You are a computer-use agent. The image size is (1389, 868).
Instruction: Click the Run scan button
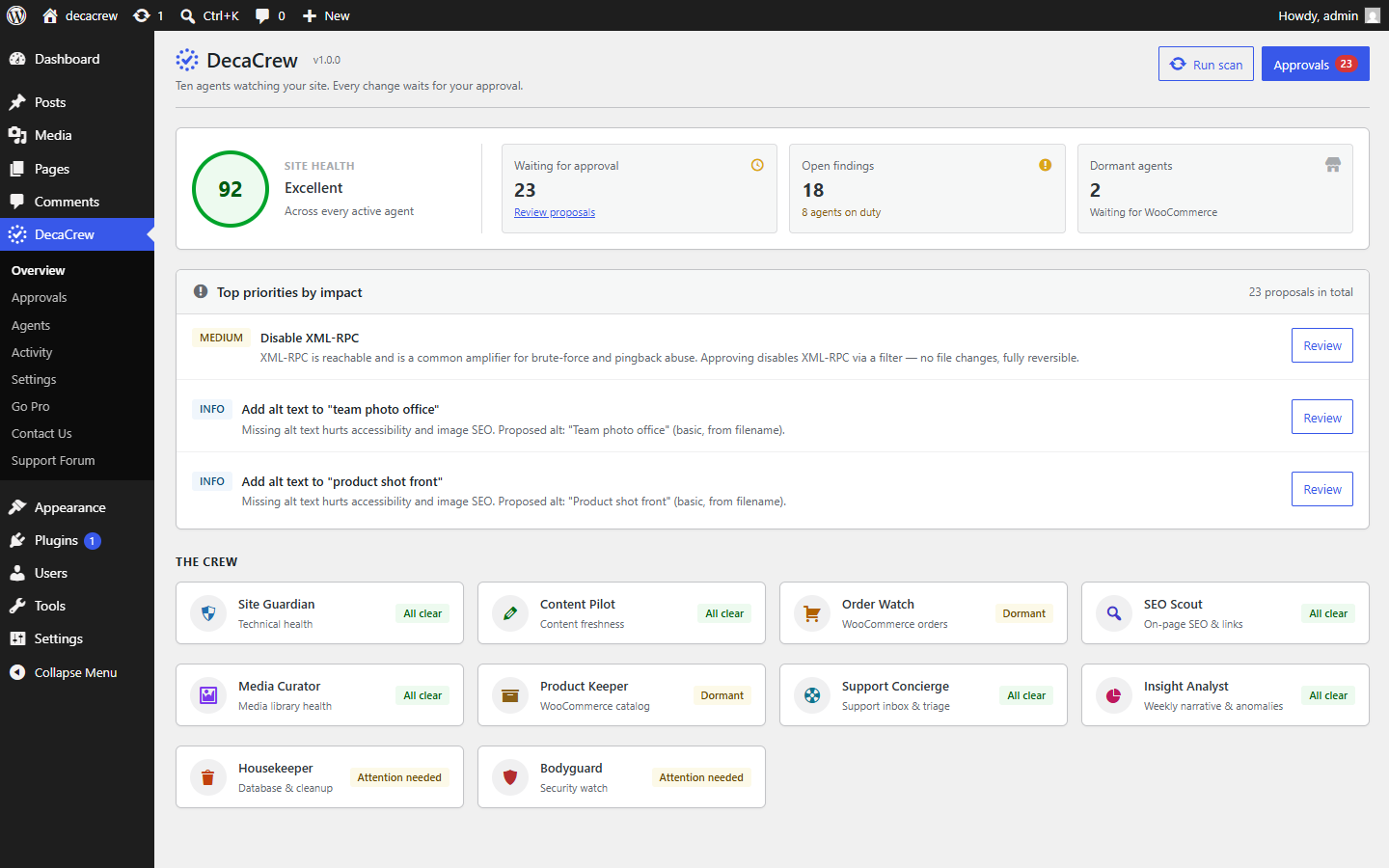(1206, 64)
